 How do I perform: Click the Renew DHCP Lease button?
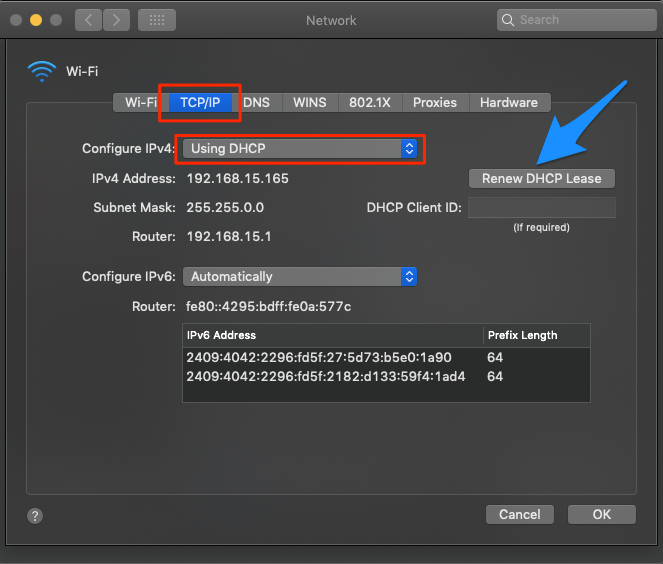[x=542, y=178]
